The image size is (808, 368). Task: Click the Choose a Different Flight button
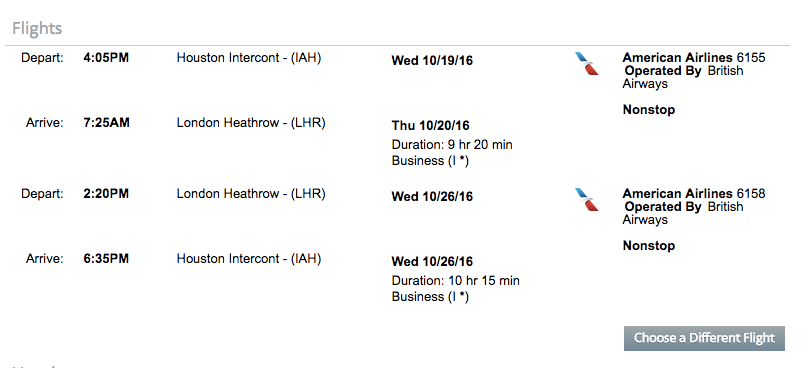704,338
